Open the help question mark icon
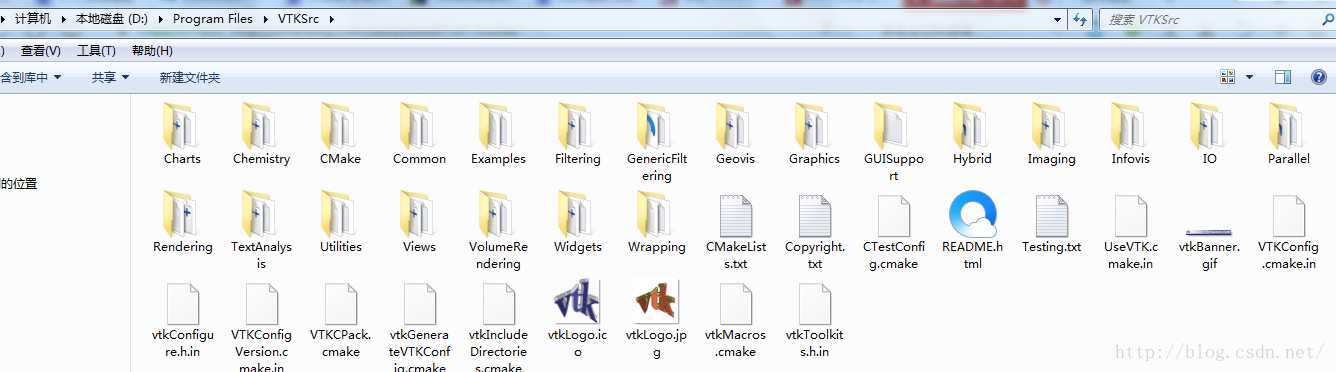 coord(1319,77)
